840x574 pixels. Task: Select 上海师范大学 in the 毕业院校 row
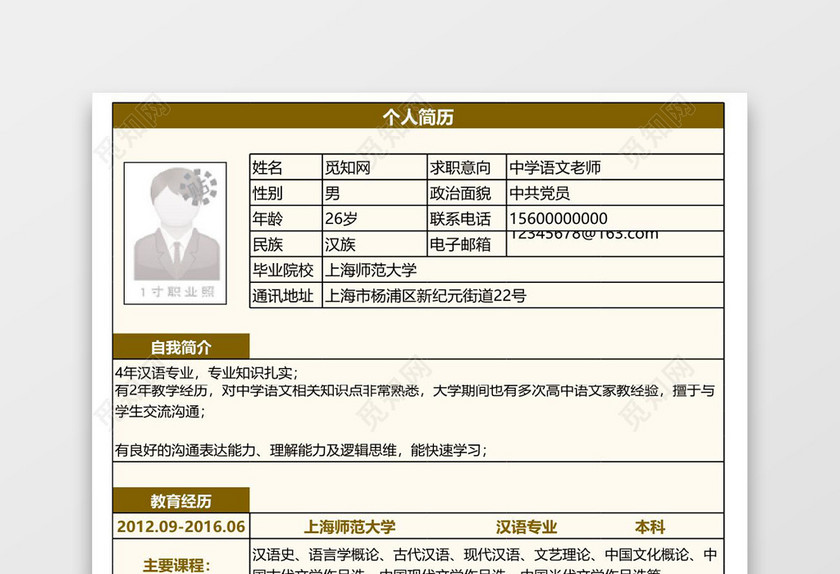point(370,270)
